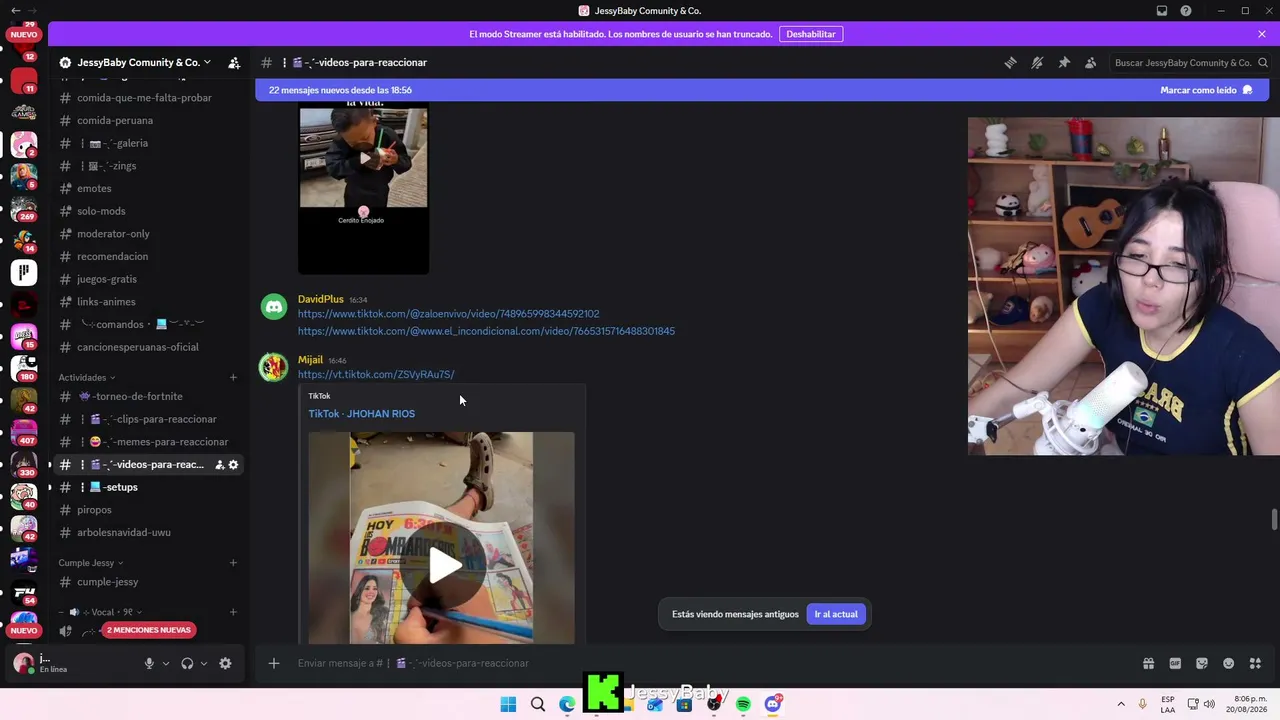Toggle channel notification bell mute
This screenshot has width=1280, height=720.
click(1037, 62)
